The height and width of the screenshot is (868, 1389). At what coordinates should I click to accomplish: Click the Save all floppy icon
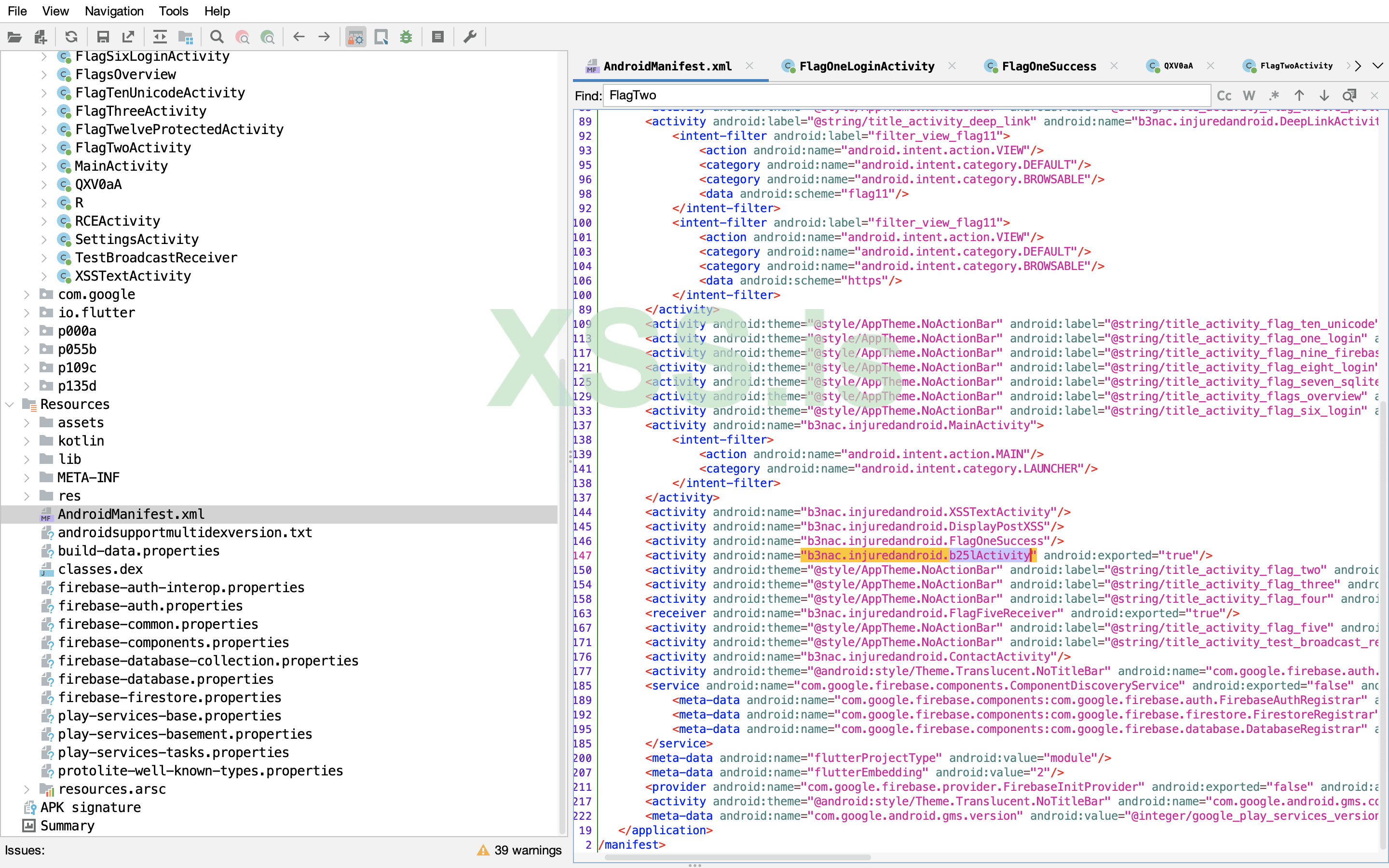pyautogui.click(x=103, y=37)
